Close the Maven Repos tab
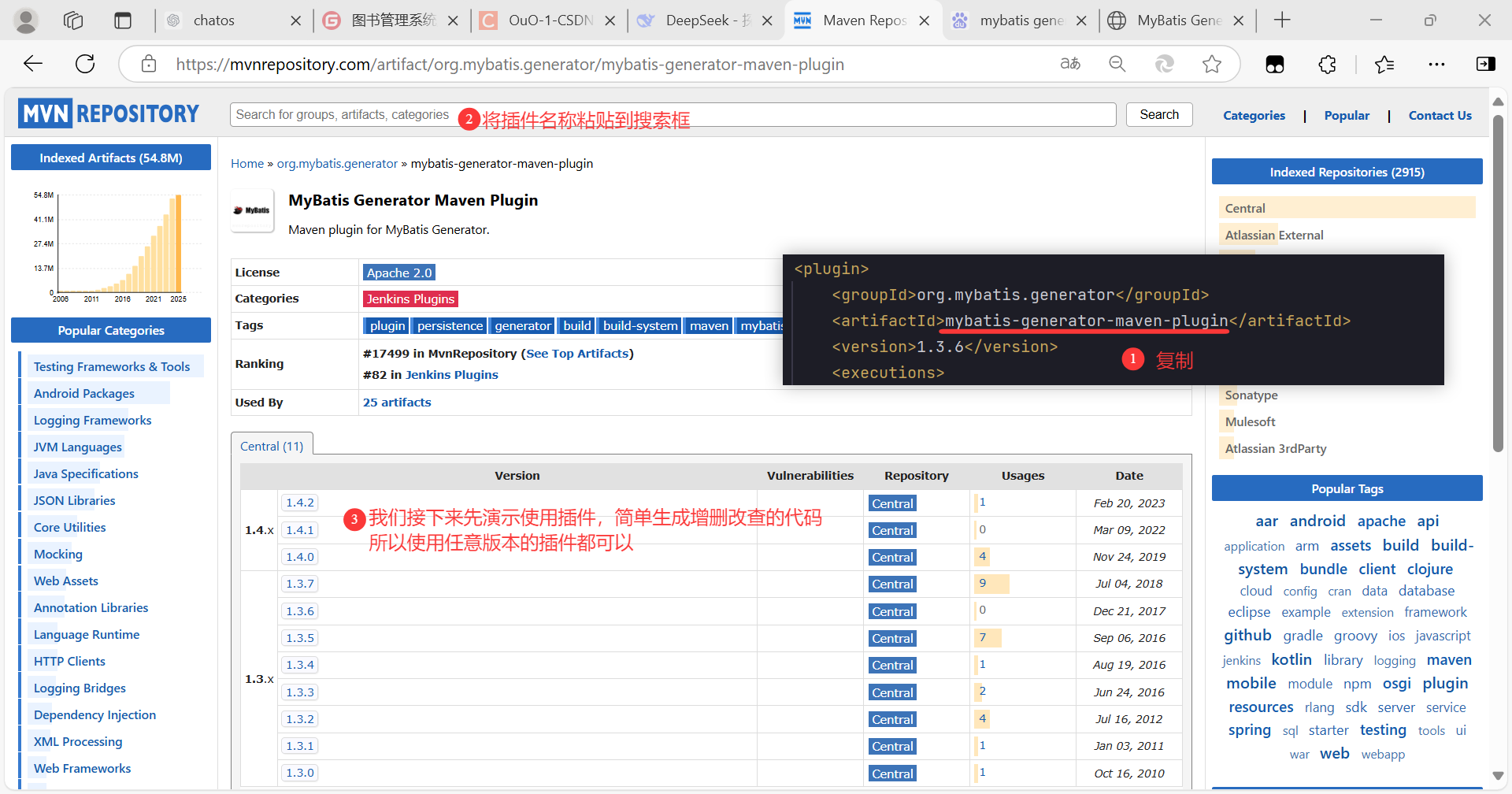Image resolution: width=1512 pixels, height=794 pixels. pyautogui.click(x=925, y=21)
